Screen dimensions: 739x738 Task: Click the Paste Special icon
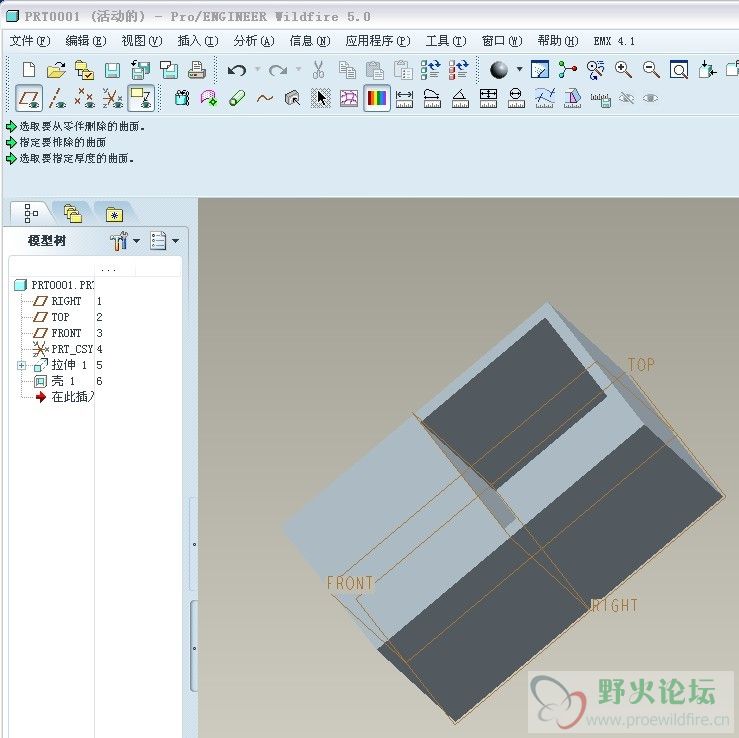pos(403,70)
